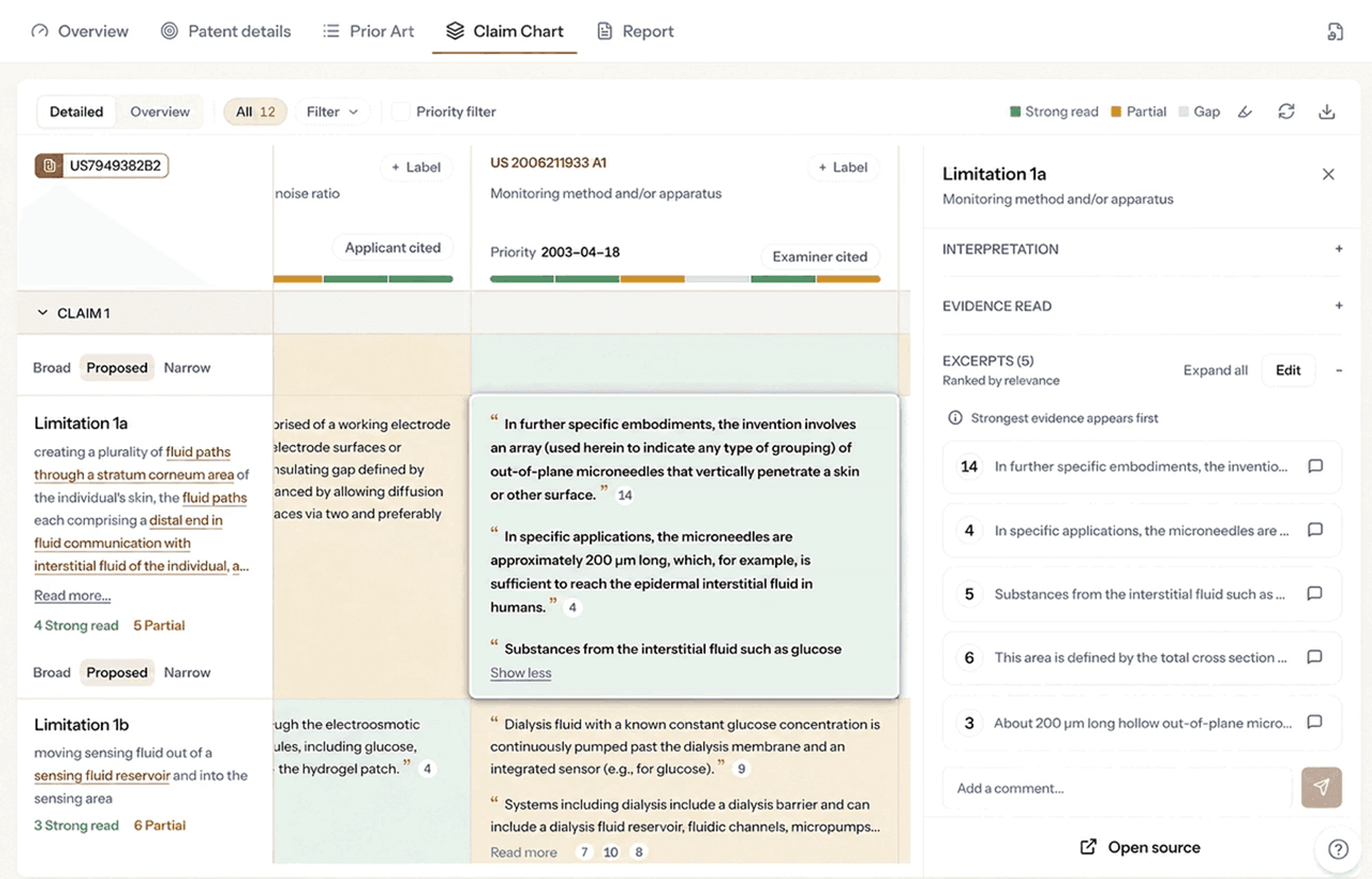Click Read more under Limitation 1a
This screenshot has width=1372, height=879.
click(73, 595)
